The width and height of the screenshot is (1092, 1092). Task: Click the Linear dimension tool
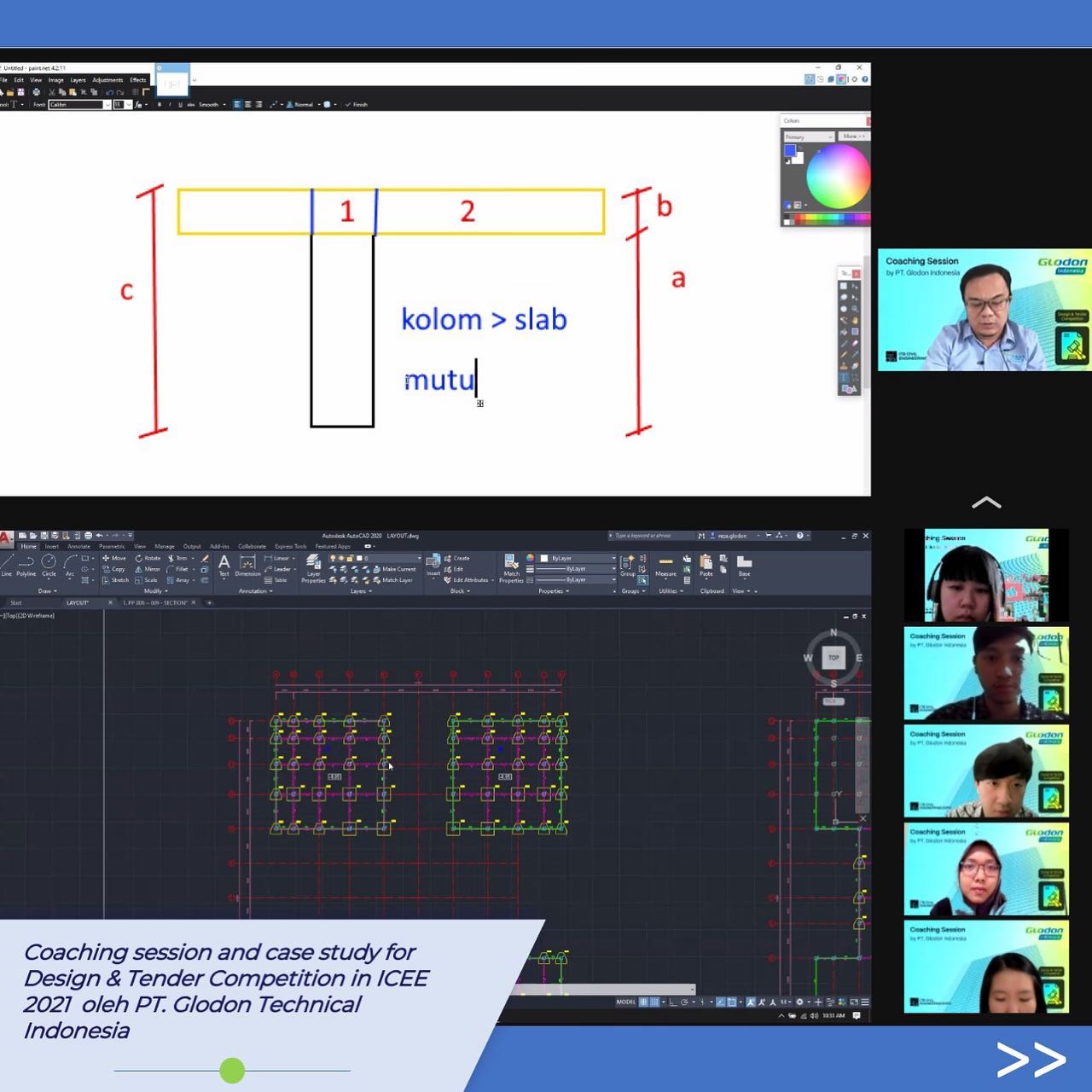277,558
